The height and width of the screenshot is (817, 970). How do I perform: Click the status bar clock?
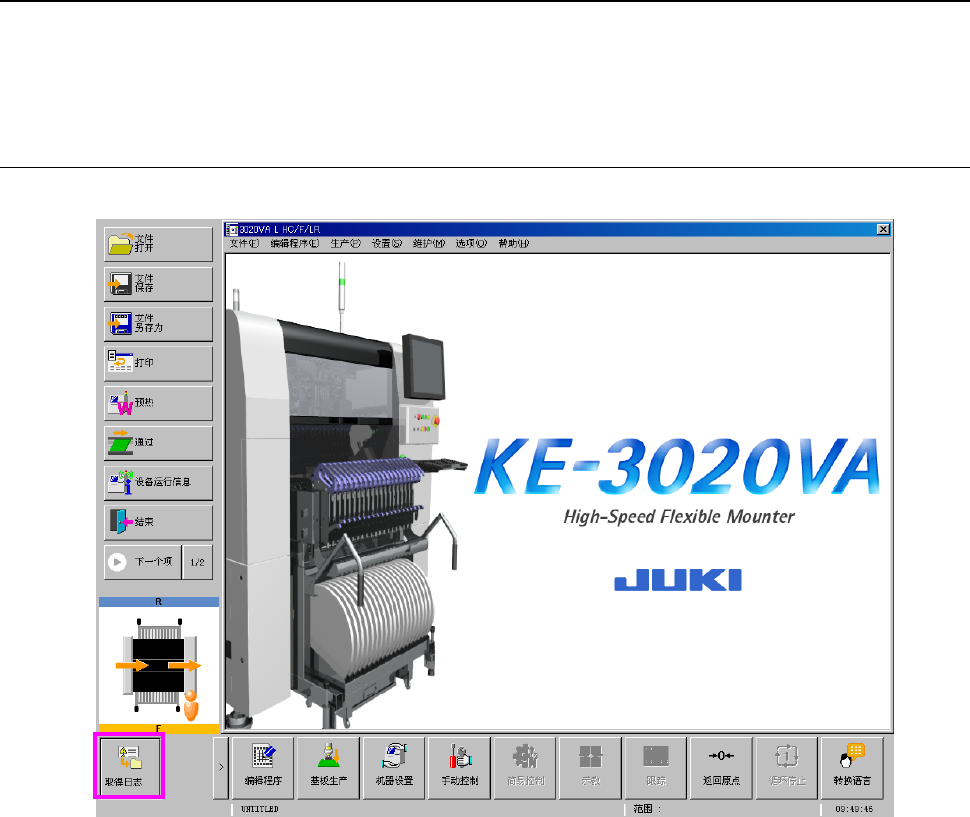click(854, 809)
